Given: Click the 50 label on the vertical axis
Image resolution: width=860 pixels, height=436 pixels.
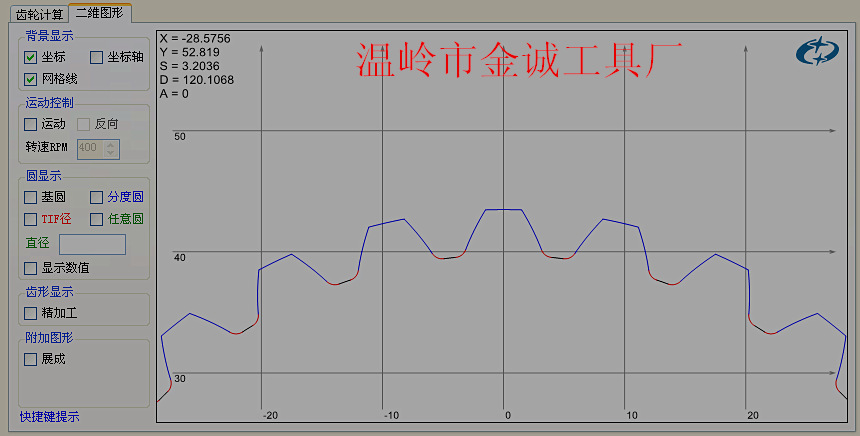Looking at the screenshot, I should 180,137.
